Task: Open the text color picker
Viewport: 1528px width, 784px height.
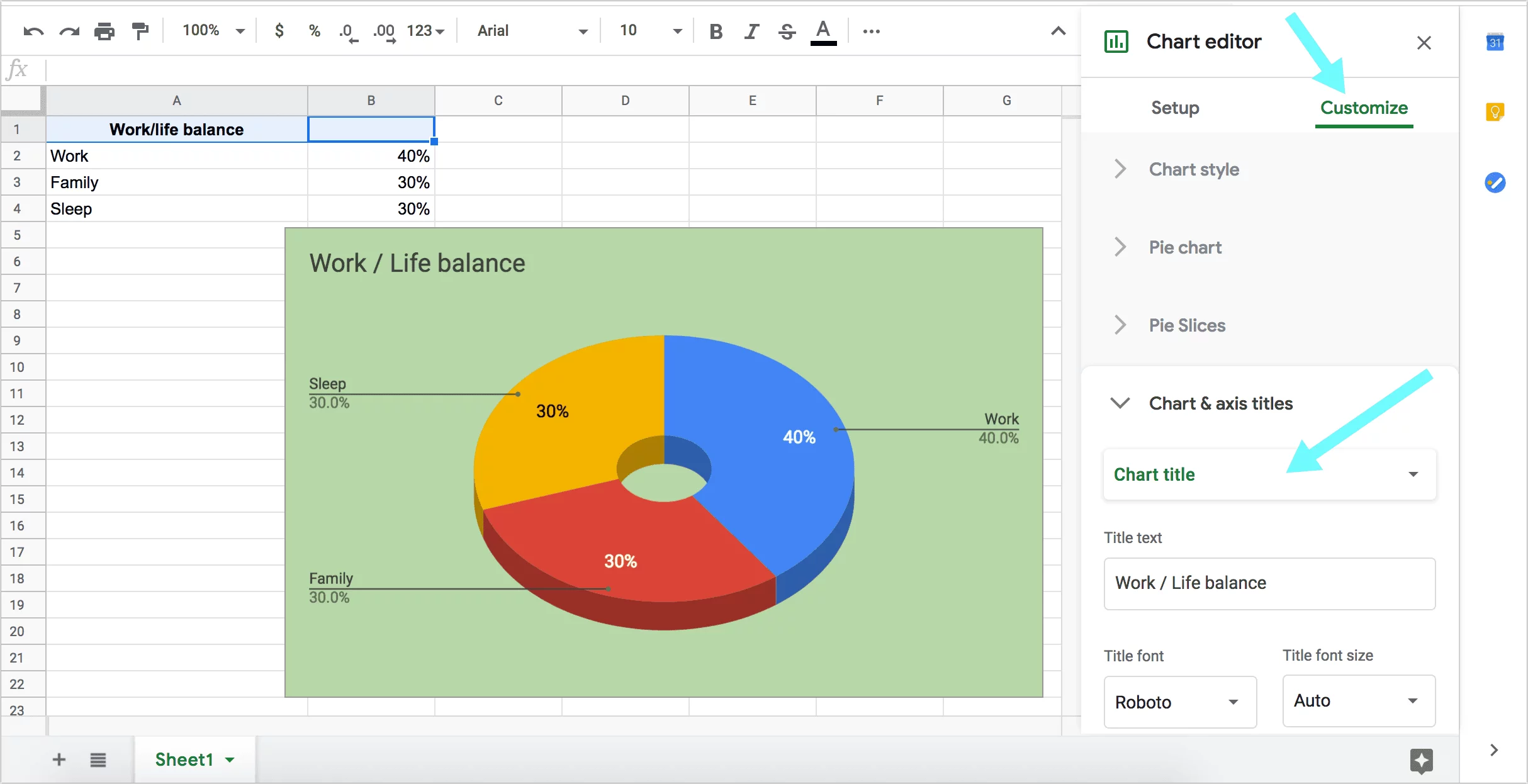Action: coord(823,32)
